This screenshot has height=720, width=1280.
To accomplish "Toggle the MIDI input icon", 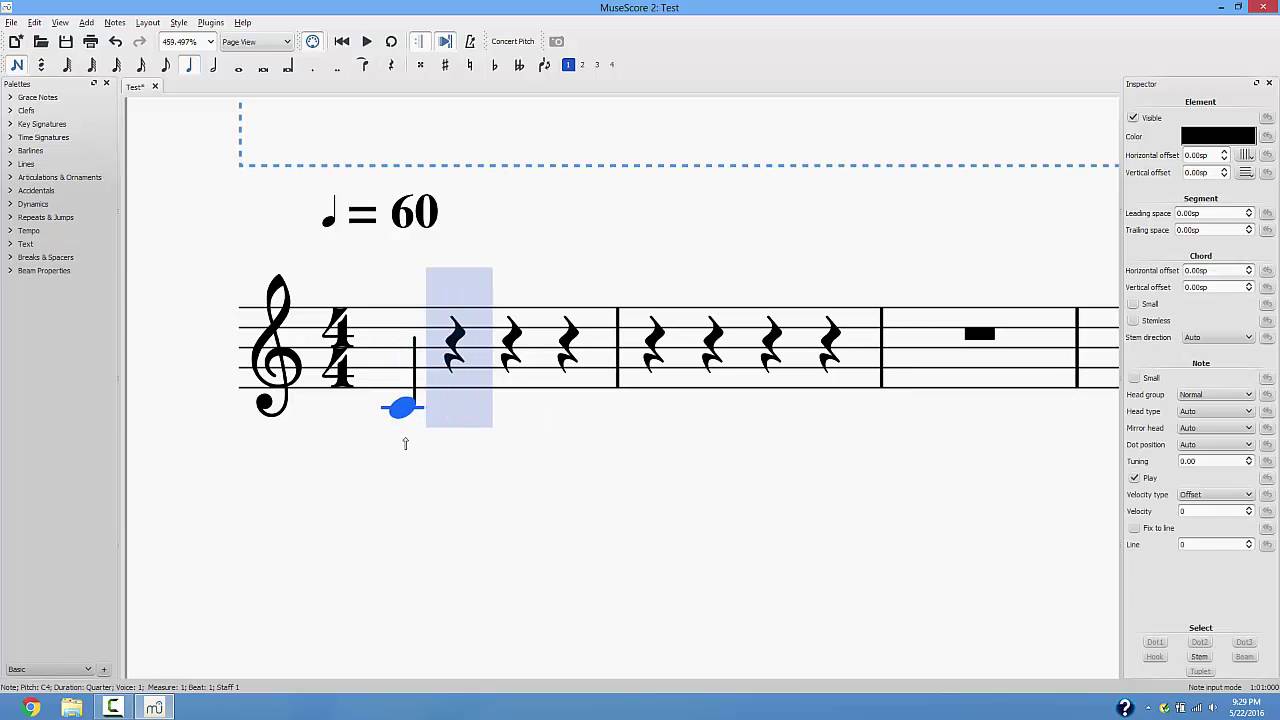I will tap(313, 41).
